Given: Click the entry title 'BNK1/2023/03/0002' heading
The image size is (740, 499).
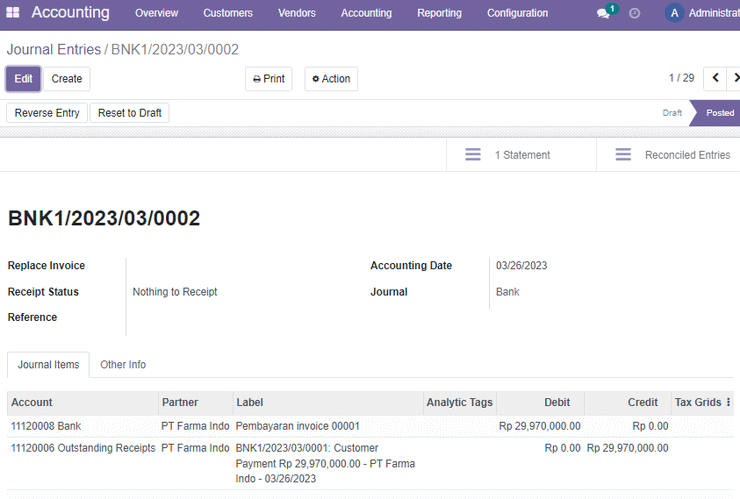Looking at the screenshot, I should [x=104, y=218].
